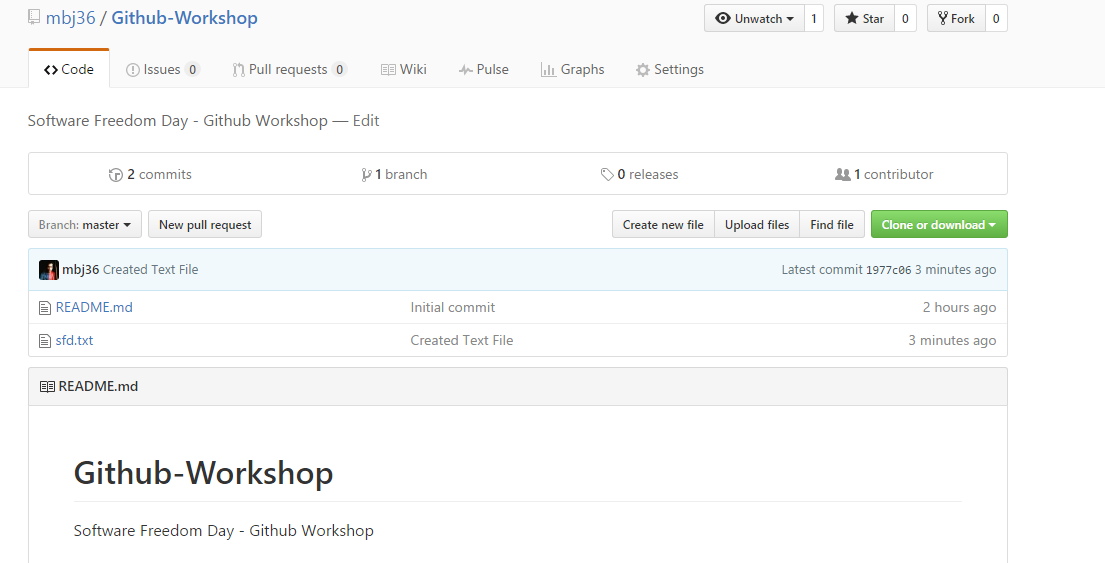Screen dimensions: 1105x563
Task: Open the sfd.txt file
Action: tap(74, 340)
